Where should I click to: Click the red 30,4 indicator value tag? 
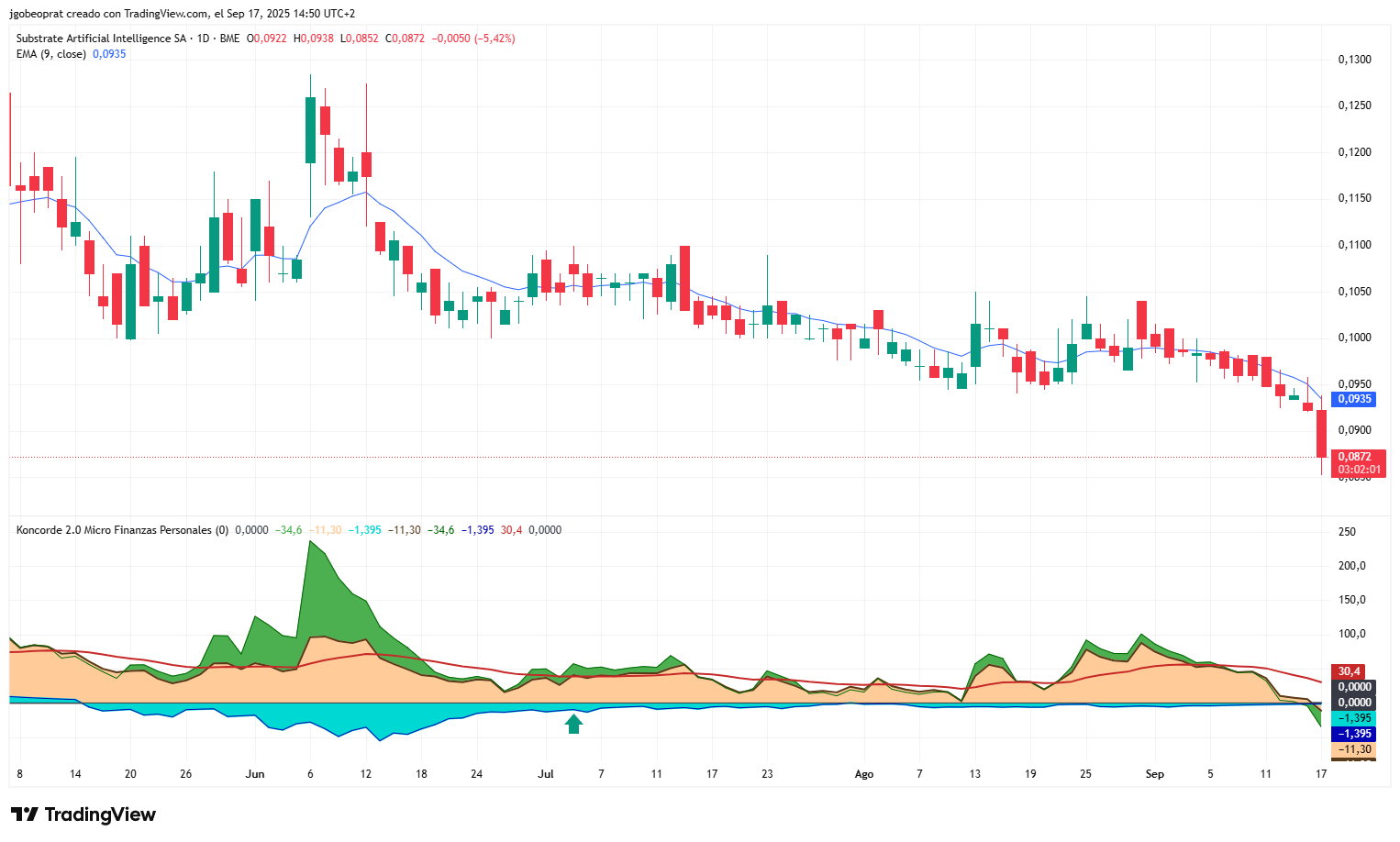[1349, 671]
